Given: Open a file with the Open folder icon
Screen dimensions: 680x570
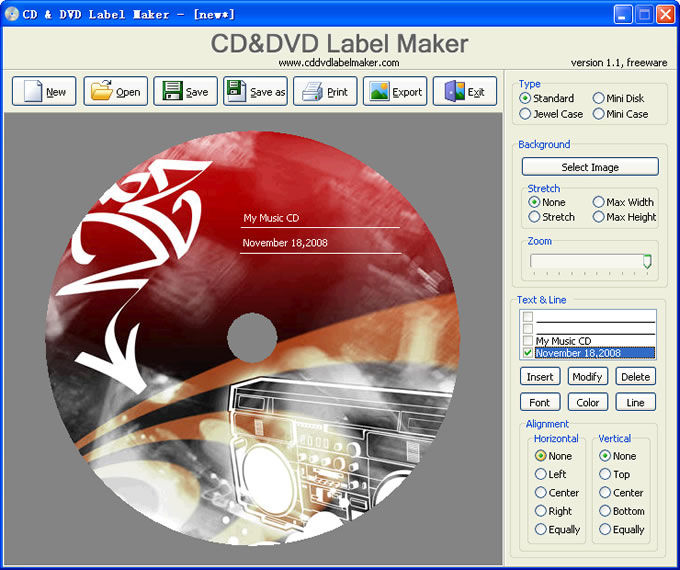Looking at the screenshot, I should click(102, 92).
